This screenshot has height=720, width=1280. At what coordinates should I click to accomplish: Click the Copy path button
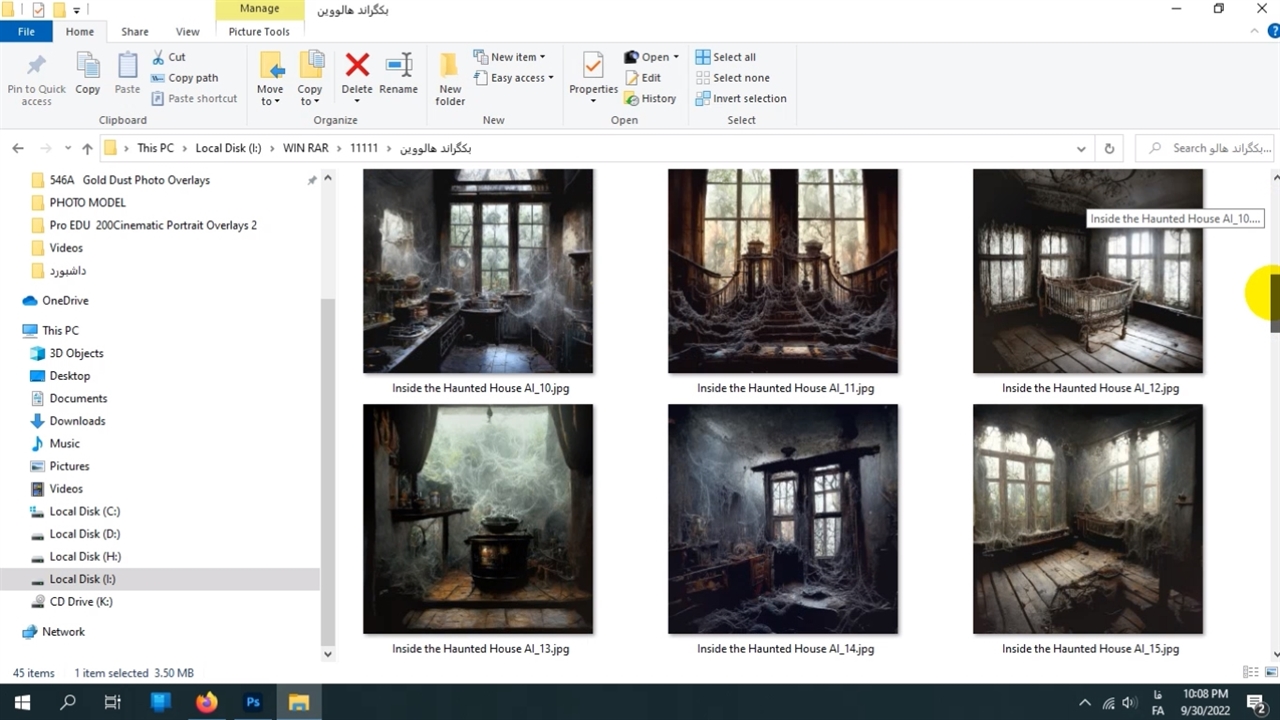coord(185,78)
